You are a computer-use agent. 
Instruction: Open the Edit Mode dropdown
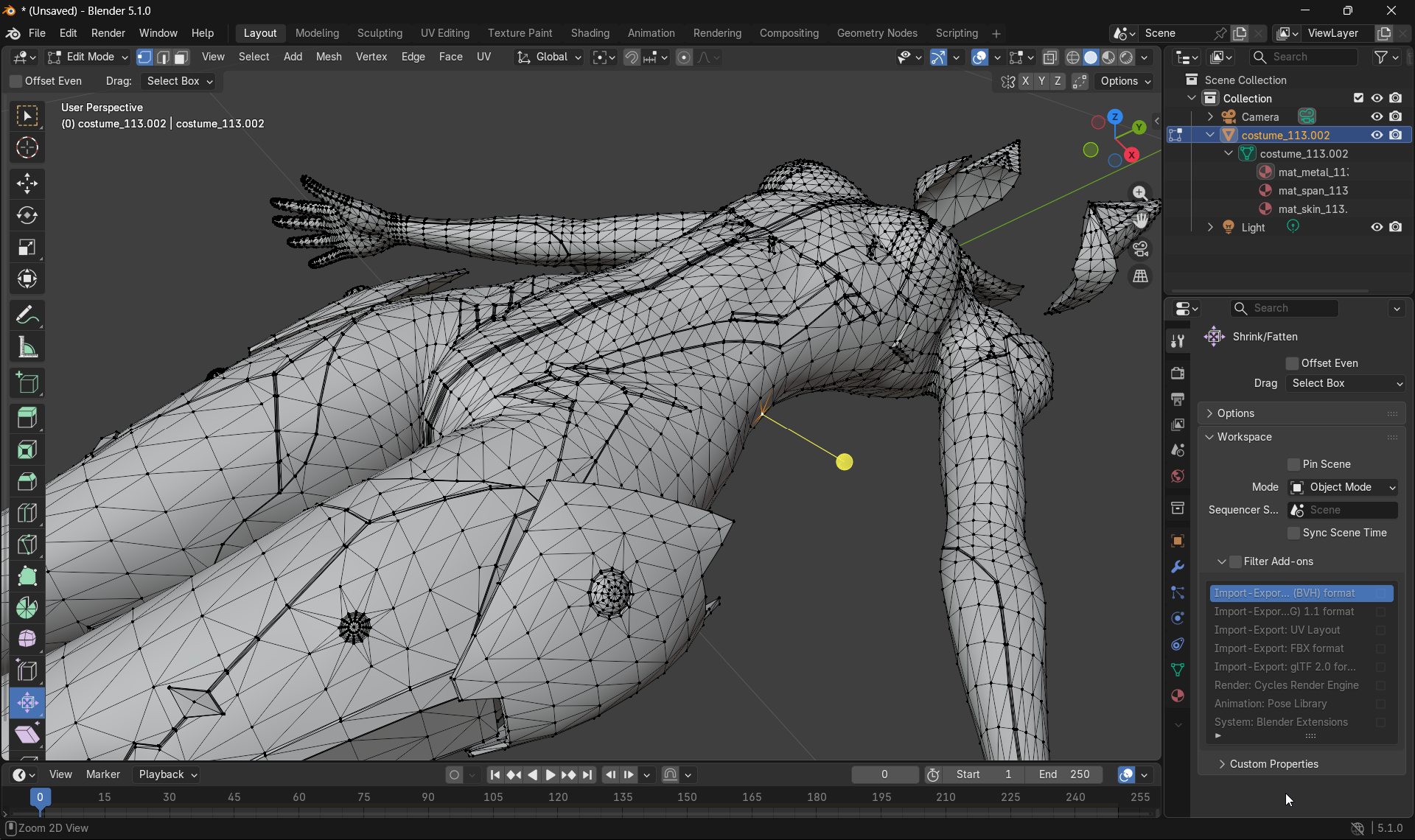(x=88, y=57)
